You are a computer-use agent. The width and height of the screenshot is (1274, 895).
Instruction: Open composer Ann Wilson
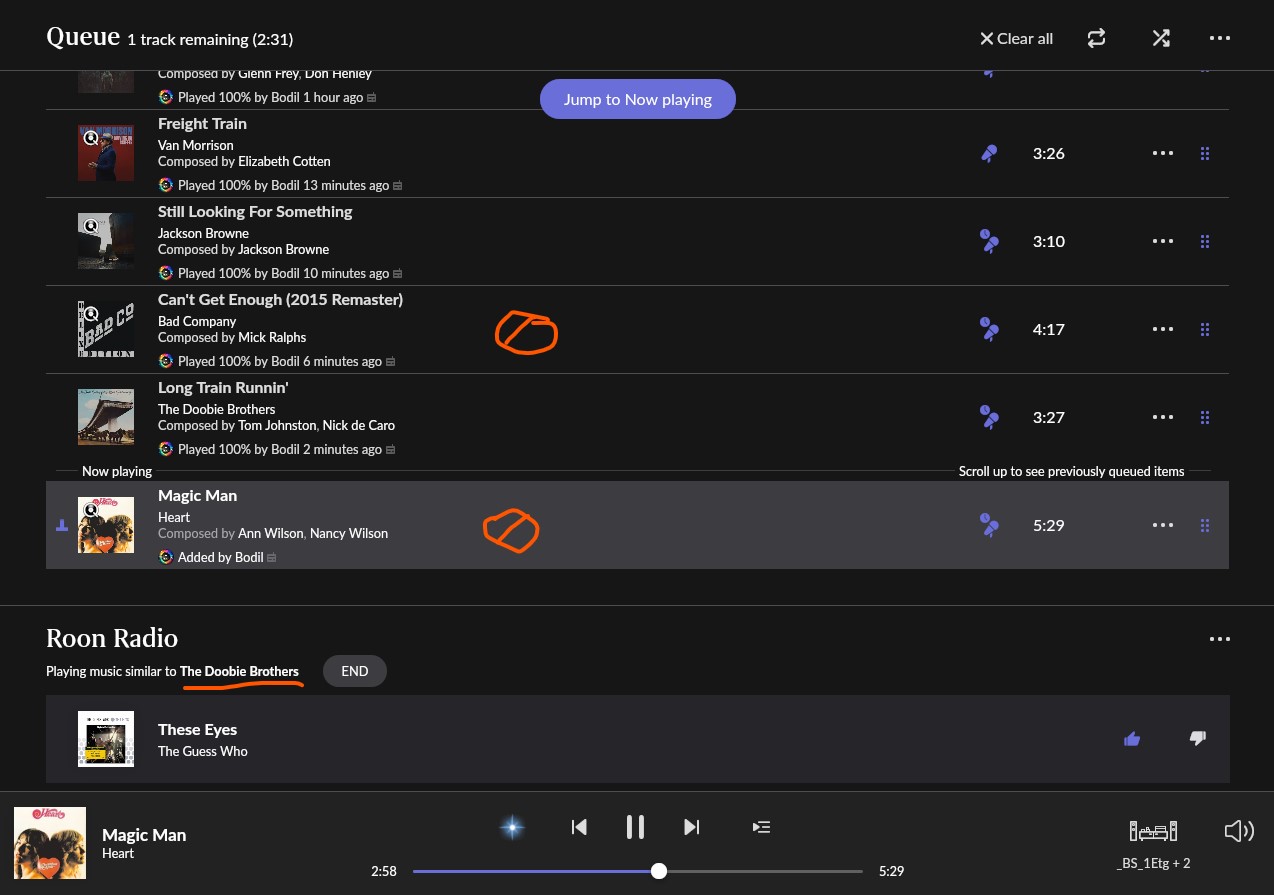tap(270, 533)
